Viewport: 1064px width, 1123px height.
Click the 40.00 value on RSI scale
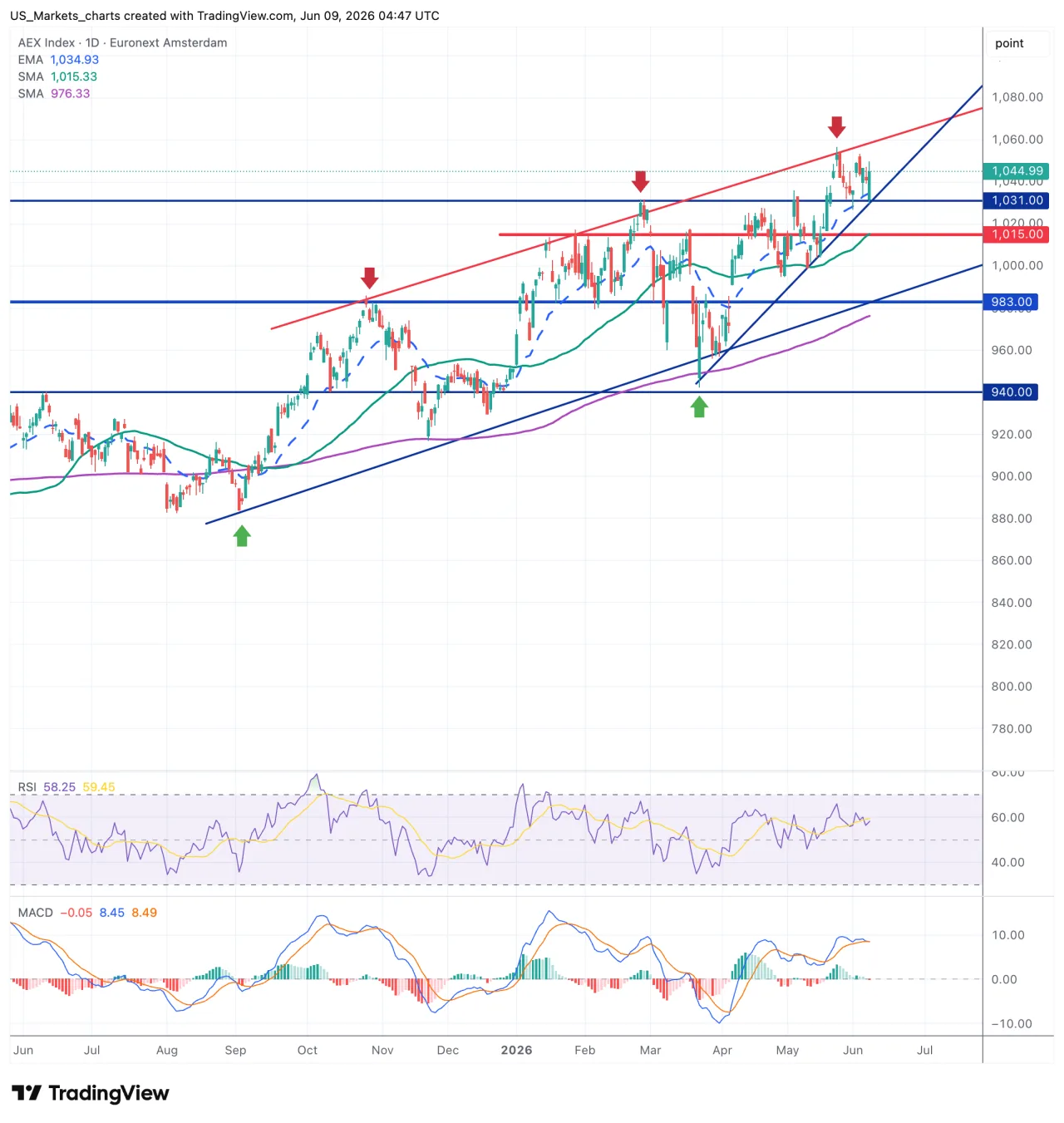[x=1007, y=862]
